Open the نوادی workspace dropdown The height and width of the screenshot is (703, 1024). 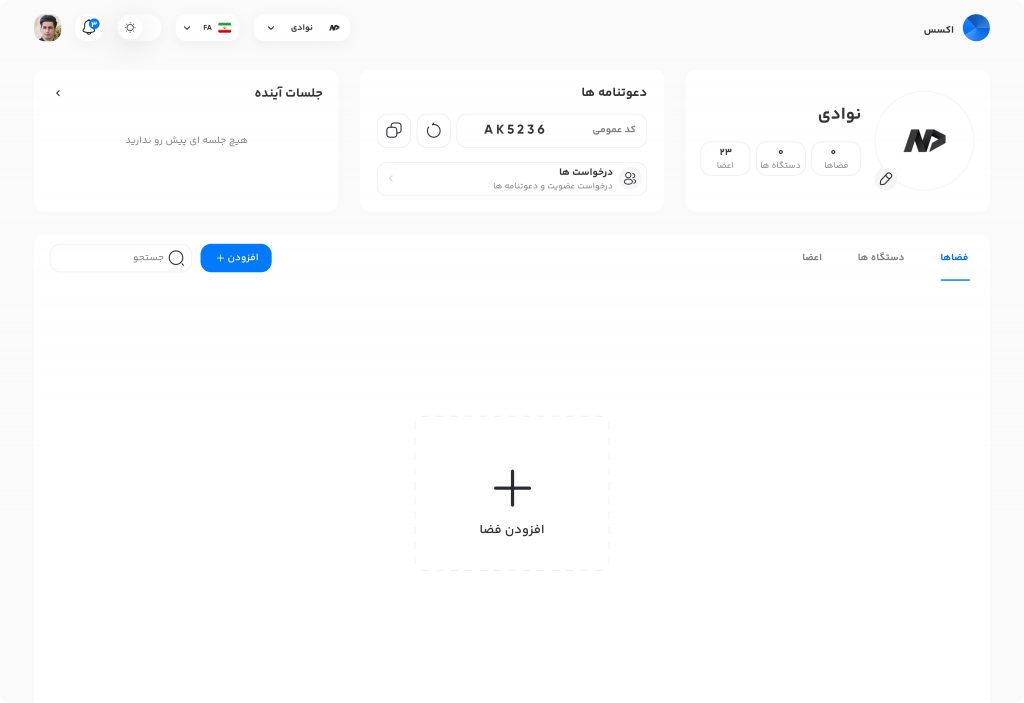tap(302, 27)
